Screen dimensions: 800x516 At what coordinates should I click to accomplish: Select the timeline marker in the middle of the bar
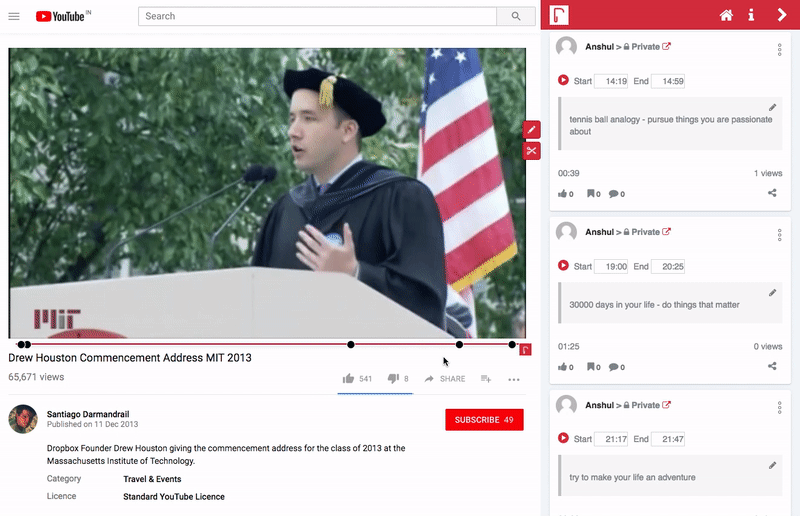(351, 345)
